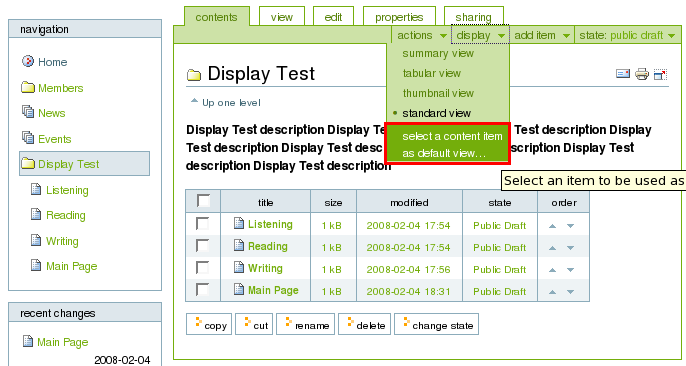686x366 pixels.
Task: Click the Main Page icon in recent changes
Action: pos(28,341)
